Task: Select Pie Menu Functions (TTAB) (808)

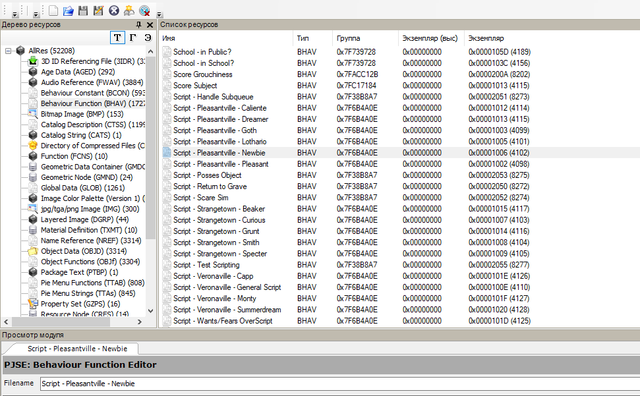Action: (92, 283)
